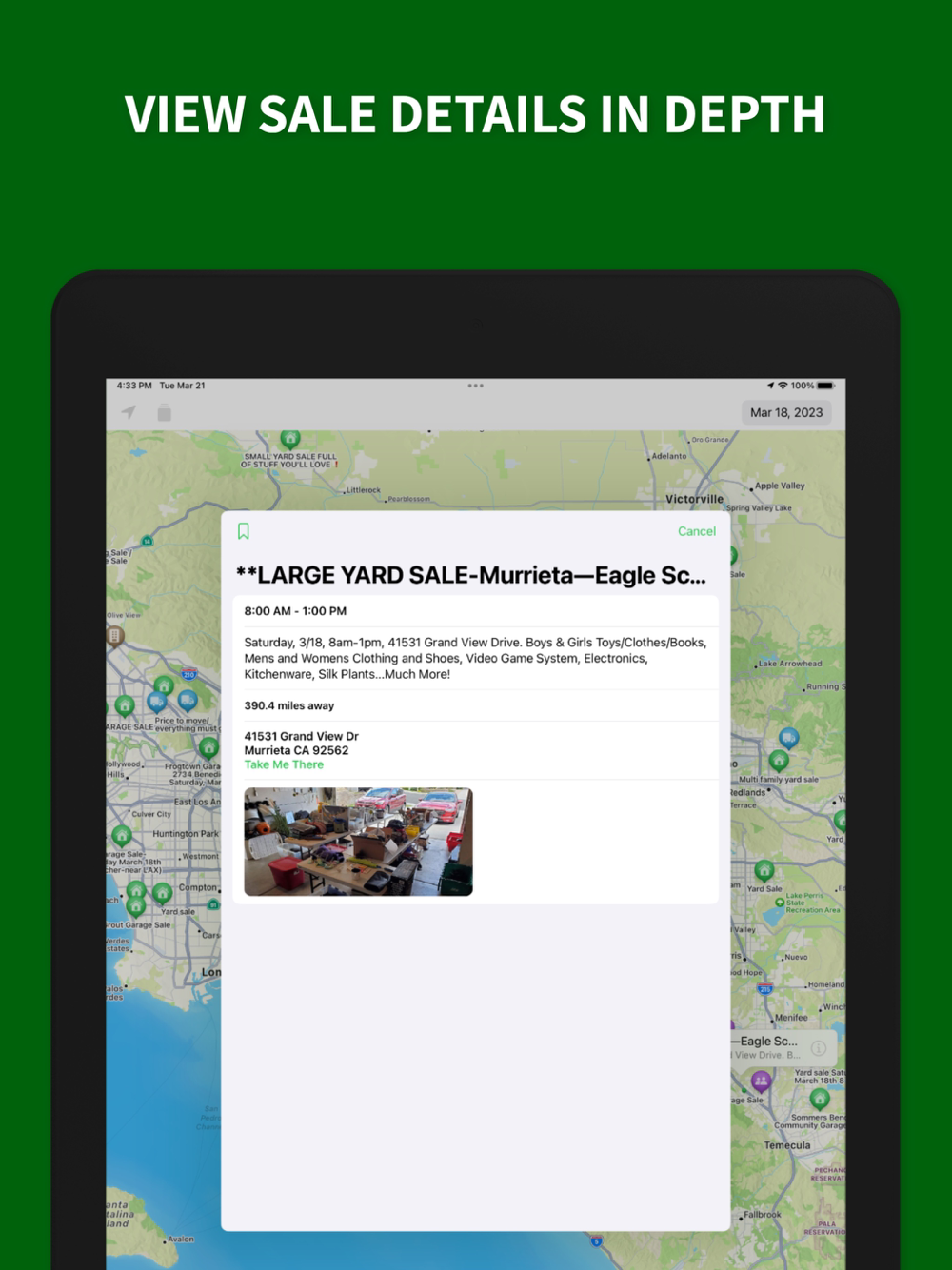Select the green 'Yard Sale' pin above Lake Perris
Image resolution: width=952 pixels, height=1270 pixels.
[764, 870]
